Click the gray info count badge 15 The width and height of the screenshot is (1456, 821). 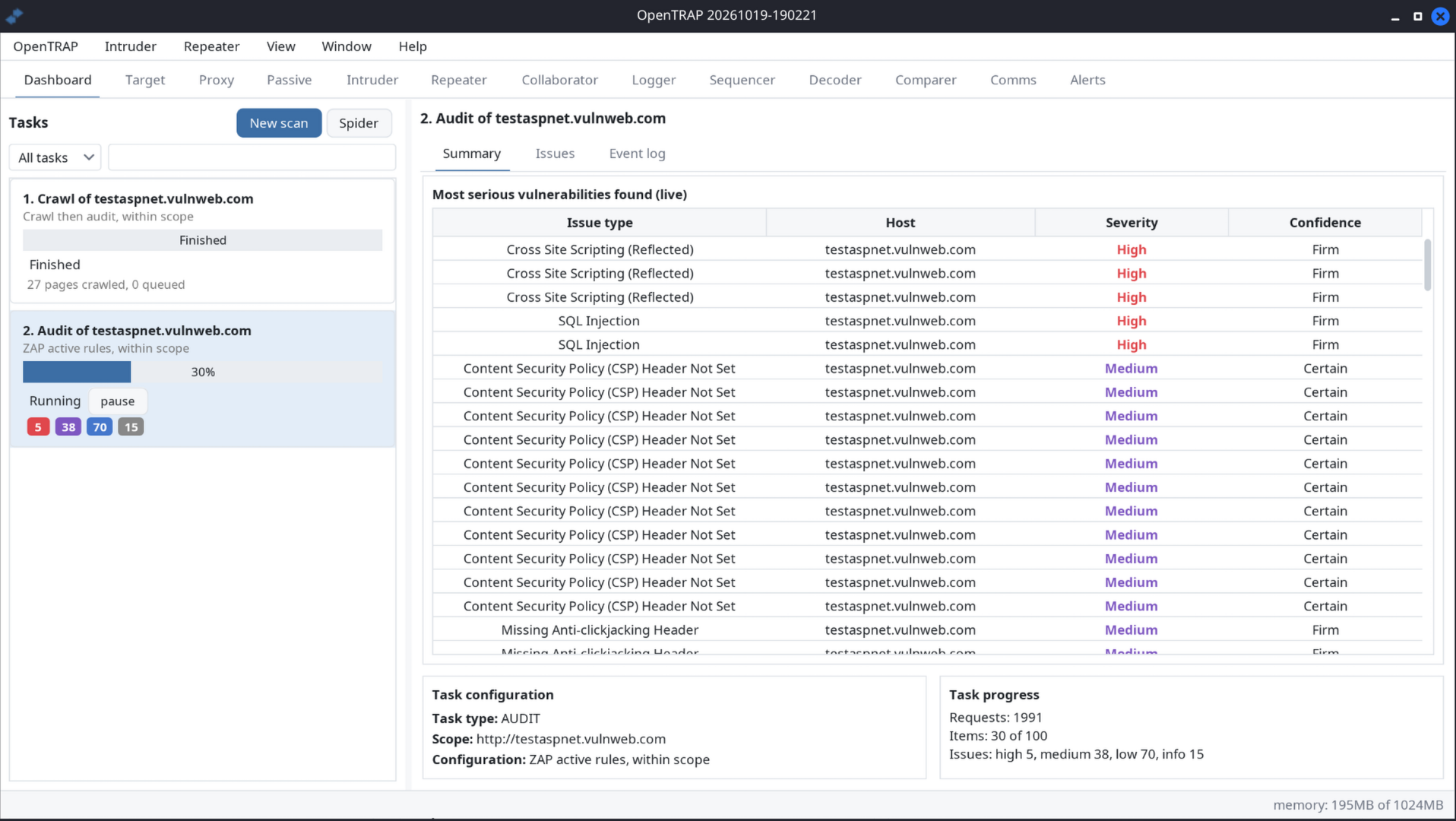[x=131, y=427]
